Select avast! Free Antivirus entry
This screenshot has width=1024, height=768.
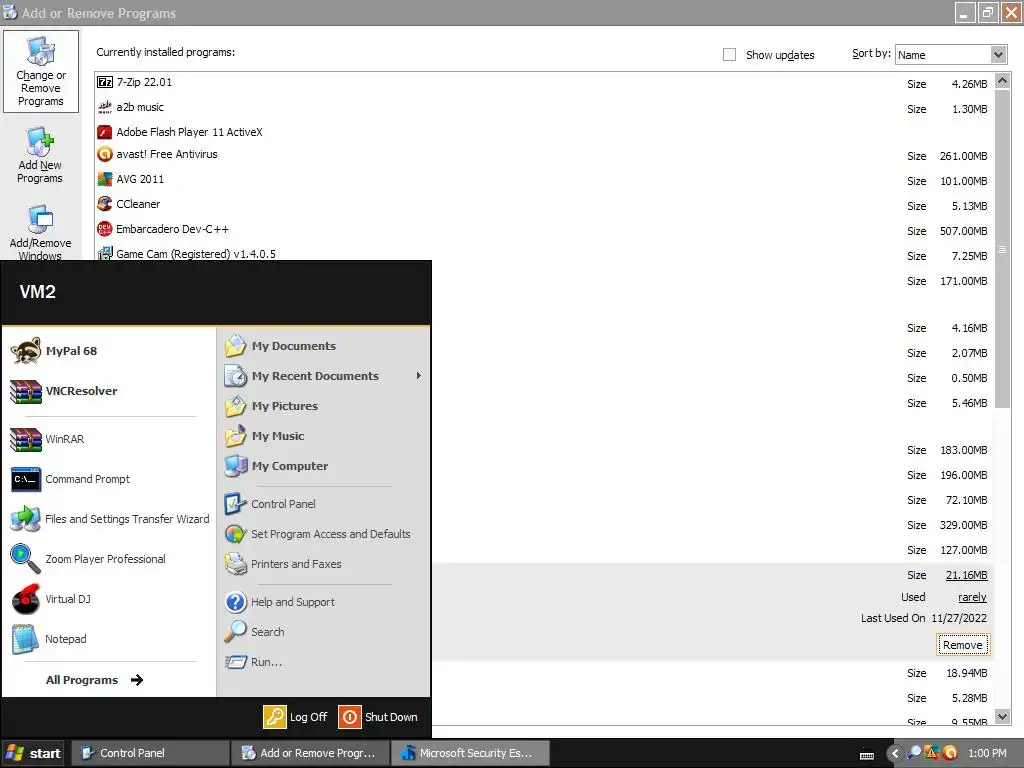point(544,155)
